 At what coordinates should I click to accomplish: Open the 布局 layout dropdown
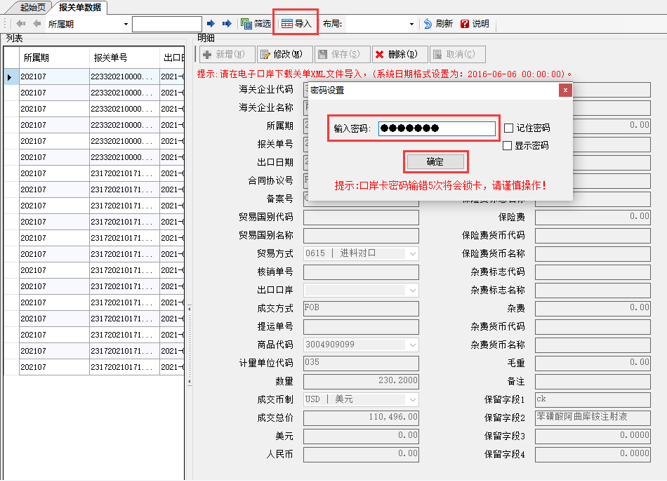[411, 23]
